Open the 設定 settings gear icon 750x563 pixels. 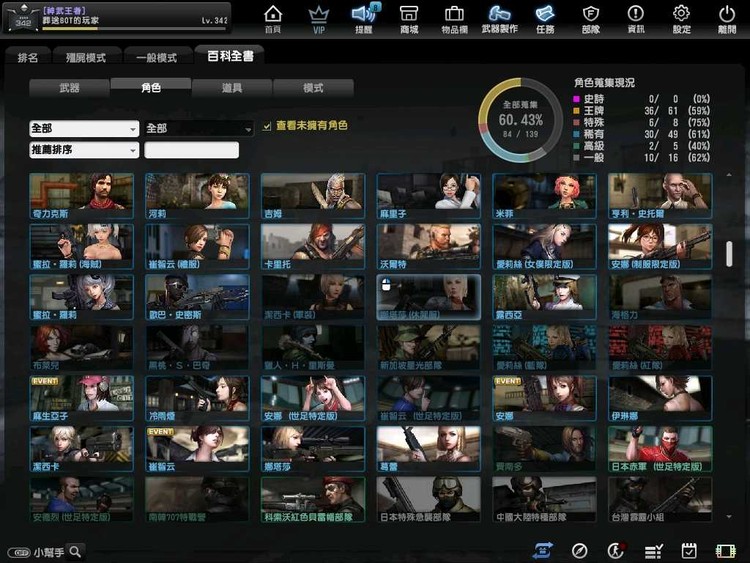682,19
